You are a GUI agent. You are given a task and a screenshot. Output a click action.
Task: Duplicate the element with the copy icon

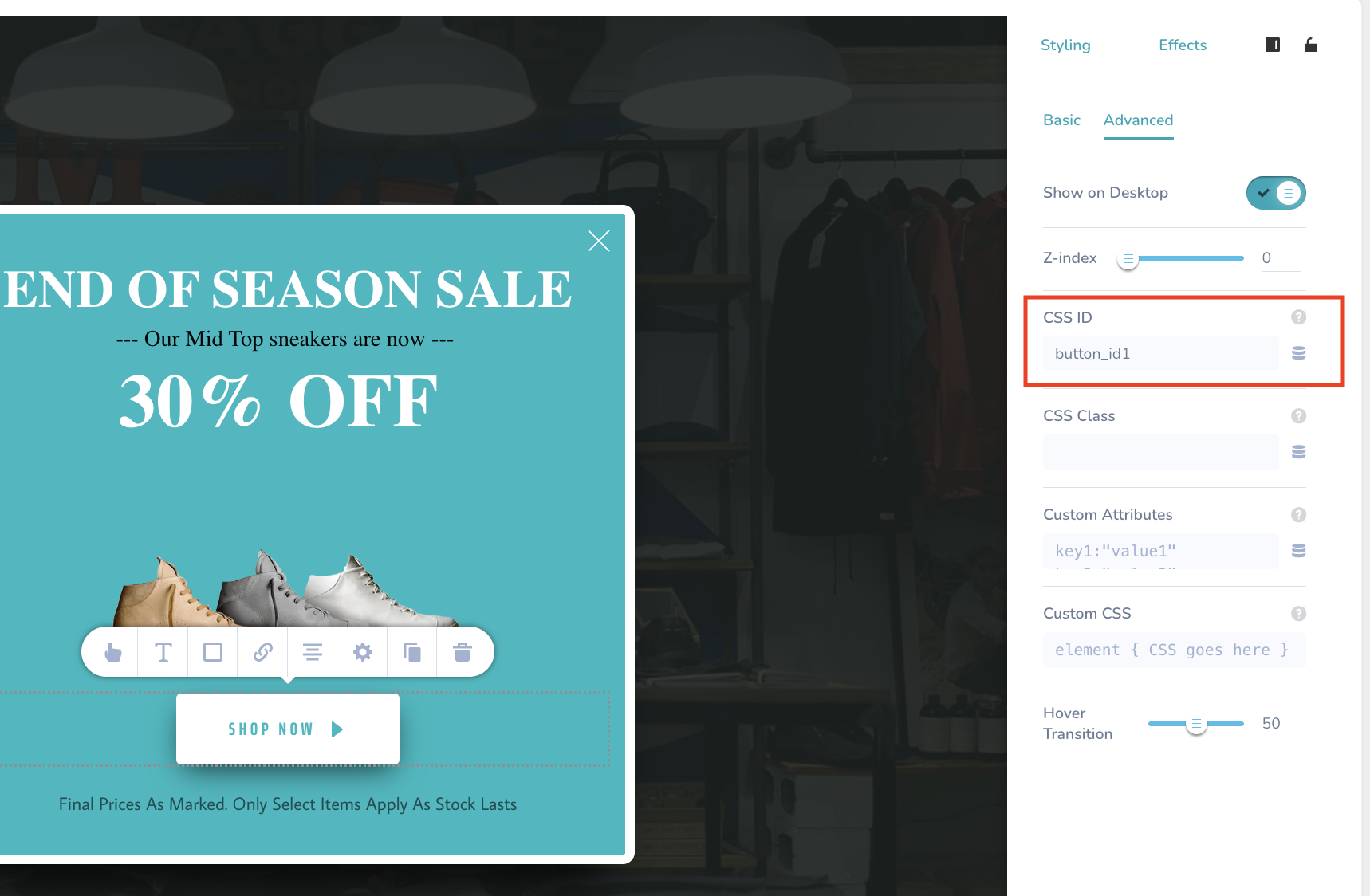pos(412,653)
